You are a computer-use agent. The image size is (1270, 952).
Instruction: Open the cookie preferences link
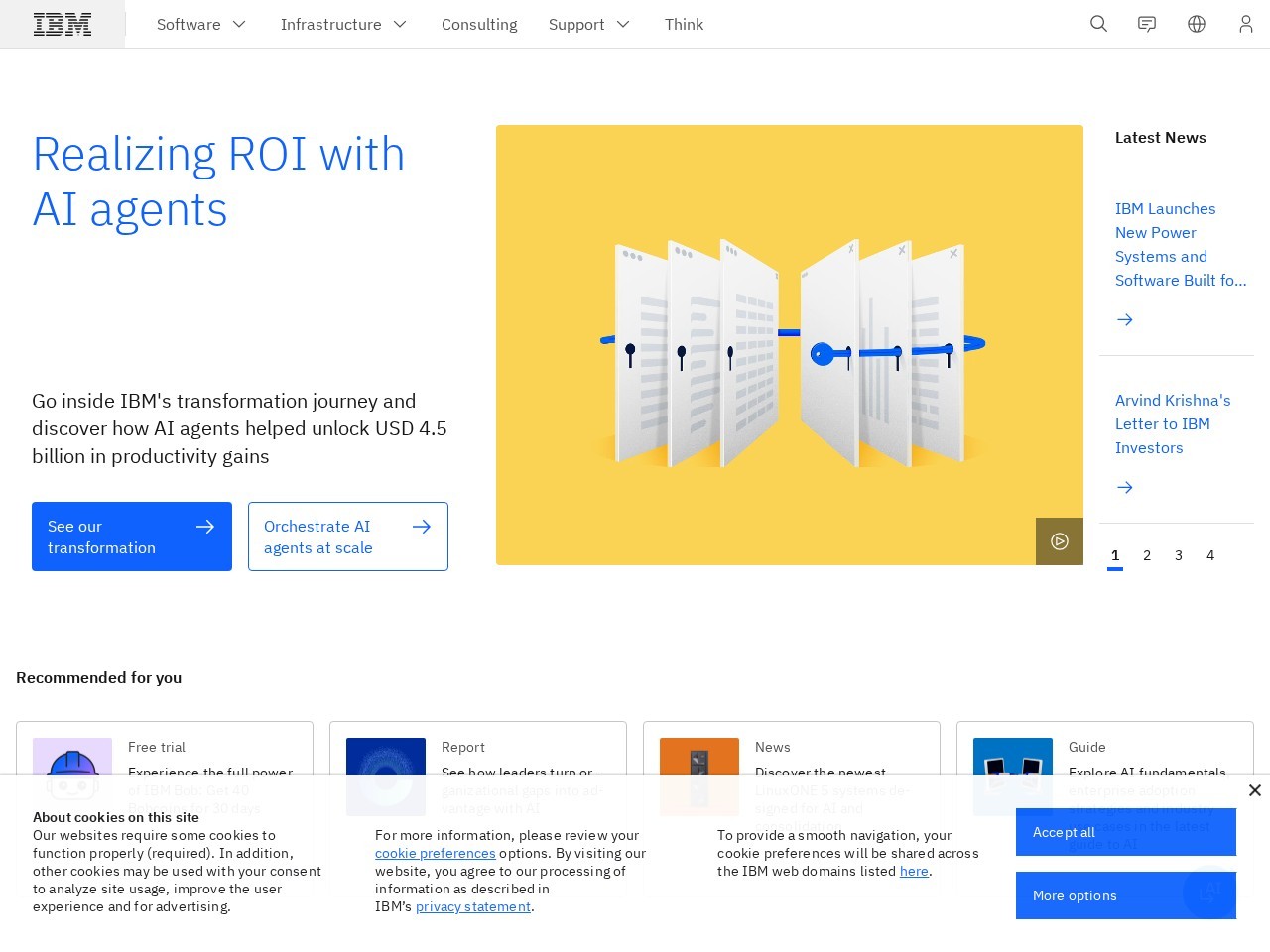pyautogui.click(x=436, y=853)
